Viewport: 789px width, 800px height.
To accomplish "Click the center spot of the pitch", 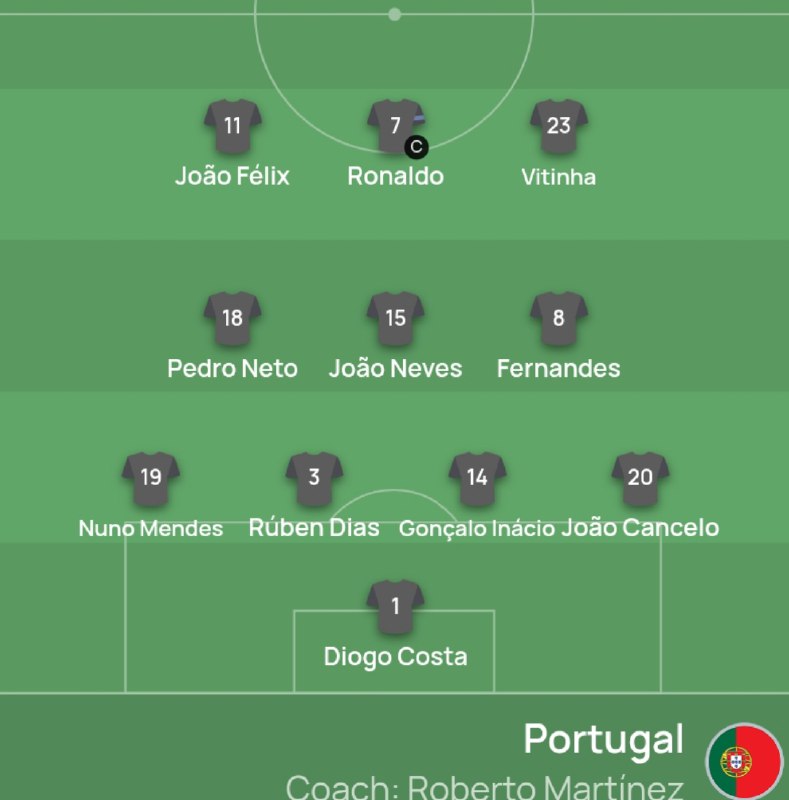I will point(394,14).
